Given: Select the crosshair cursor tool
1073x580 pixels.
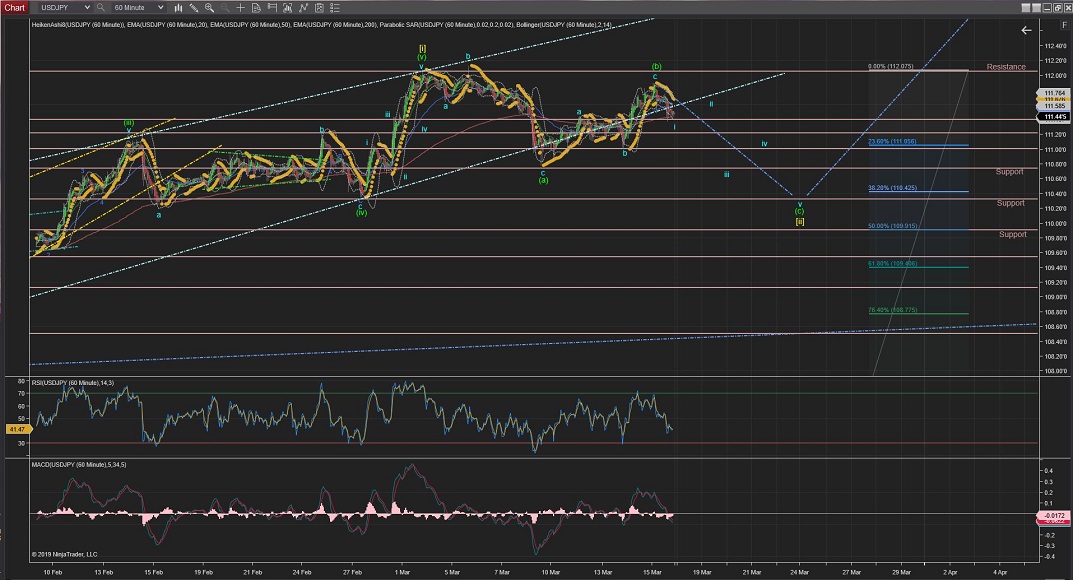Looking at the screenshot, I should [x=240, y=8].
